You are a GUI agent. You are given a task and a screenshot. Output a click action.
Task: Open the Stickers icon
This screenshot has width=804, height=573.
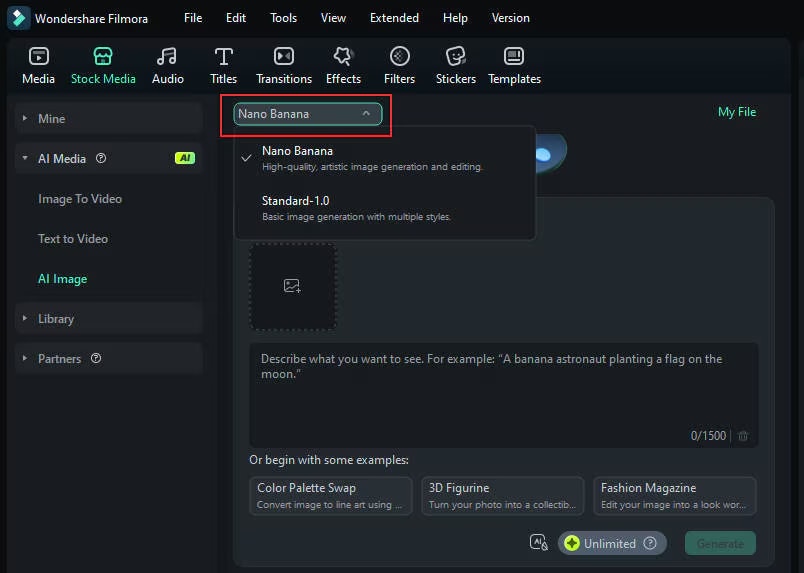click(455, 56)
